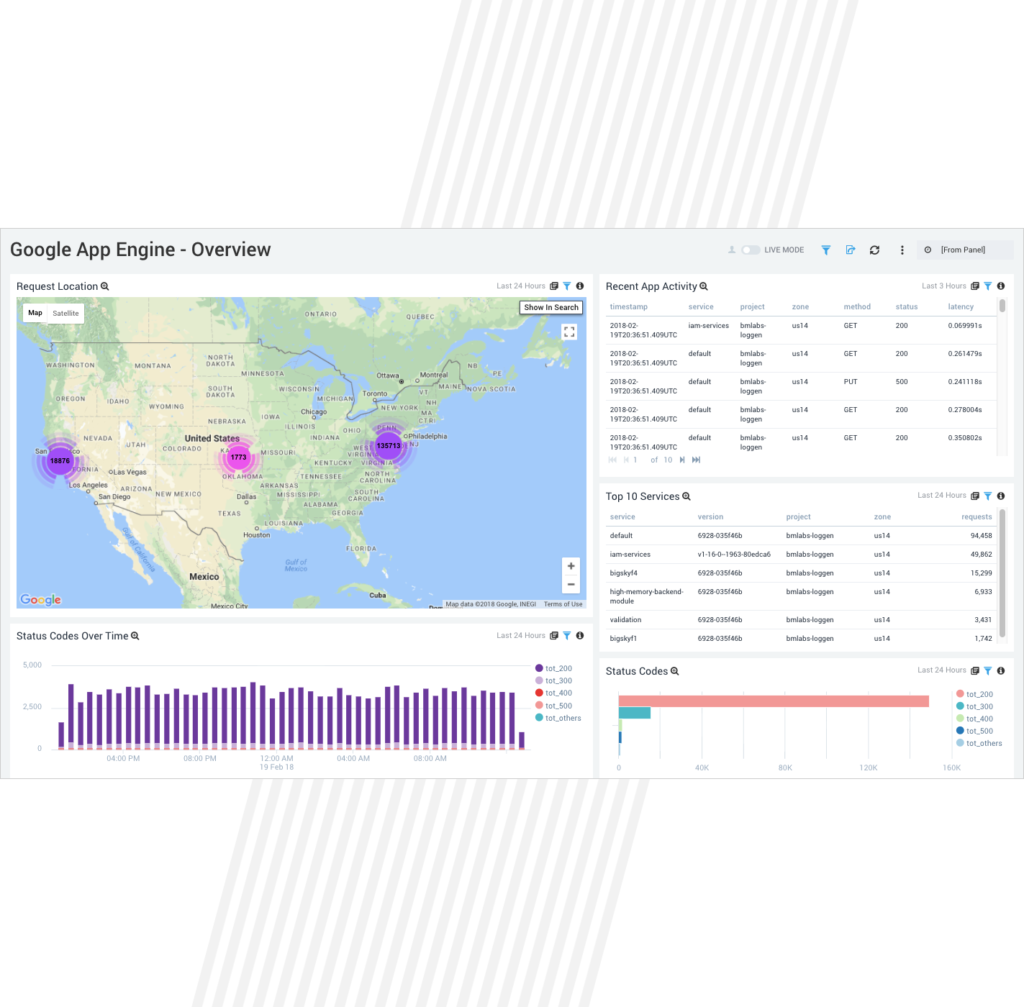Open Top 10 Services magnifier search icon

(686, 497)
